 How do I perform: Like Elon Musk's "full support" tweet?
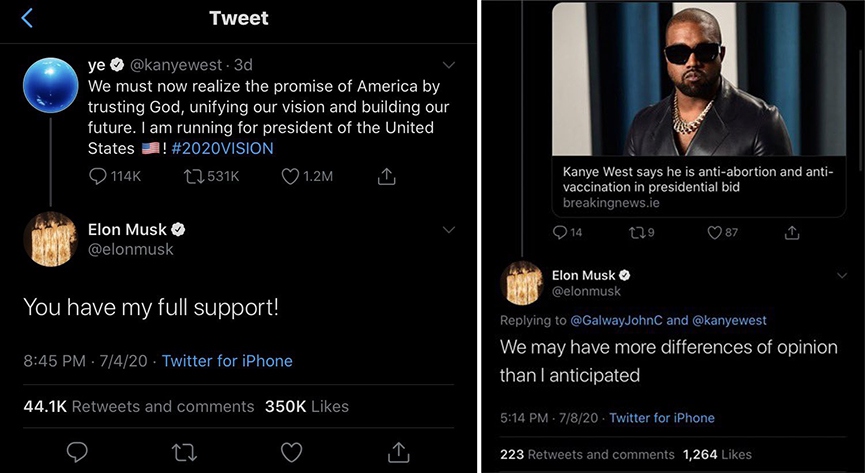pos(291,452)
